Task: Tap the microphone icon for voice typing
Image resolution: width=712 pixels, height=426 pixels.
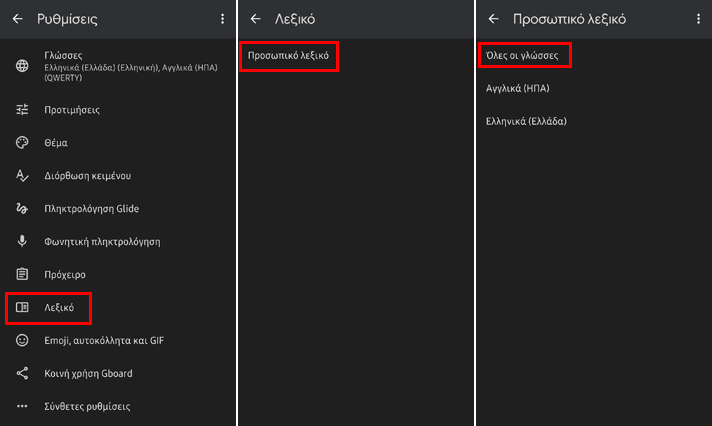Action: tap(22, 241)
